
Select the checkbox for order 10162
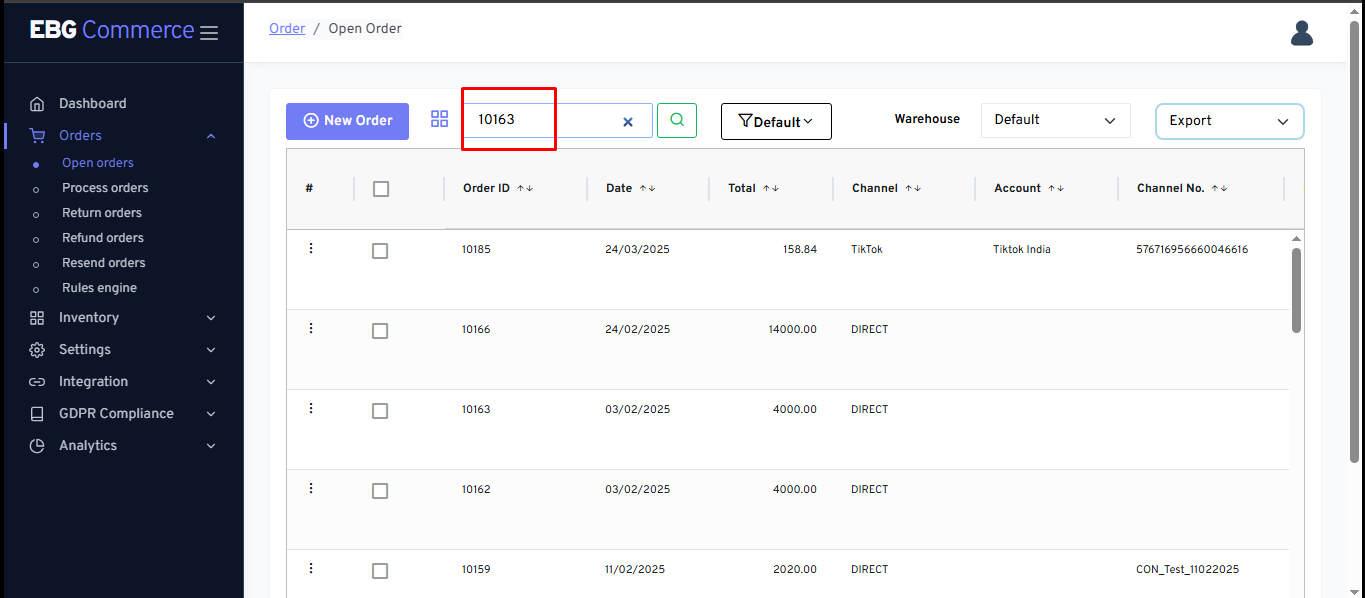(x=380, y=491)
